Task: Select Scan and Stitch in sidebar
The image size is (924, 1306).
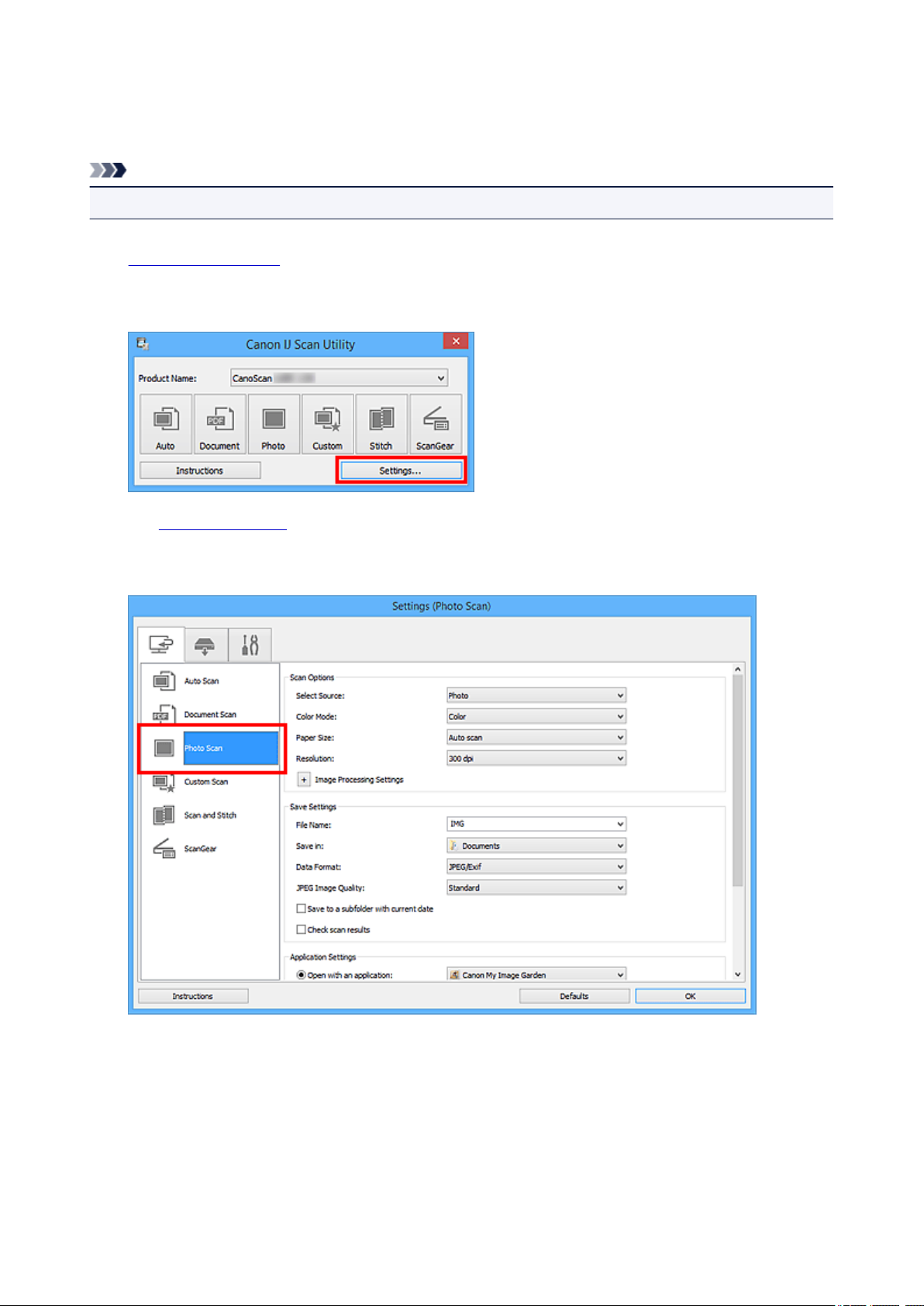Action: coord(209,815)
